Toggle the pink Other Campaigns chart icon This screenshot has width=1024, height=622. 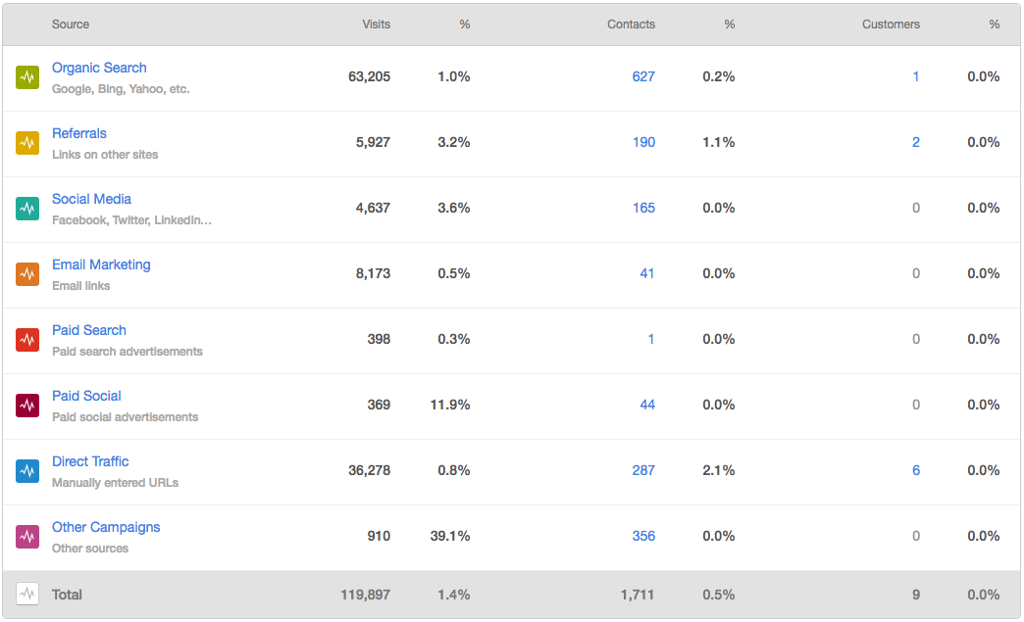click(x=28, y=537)
